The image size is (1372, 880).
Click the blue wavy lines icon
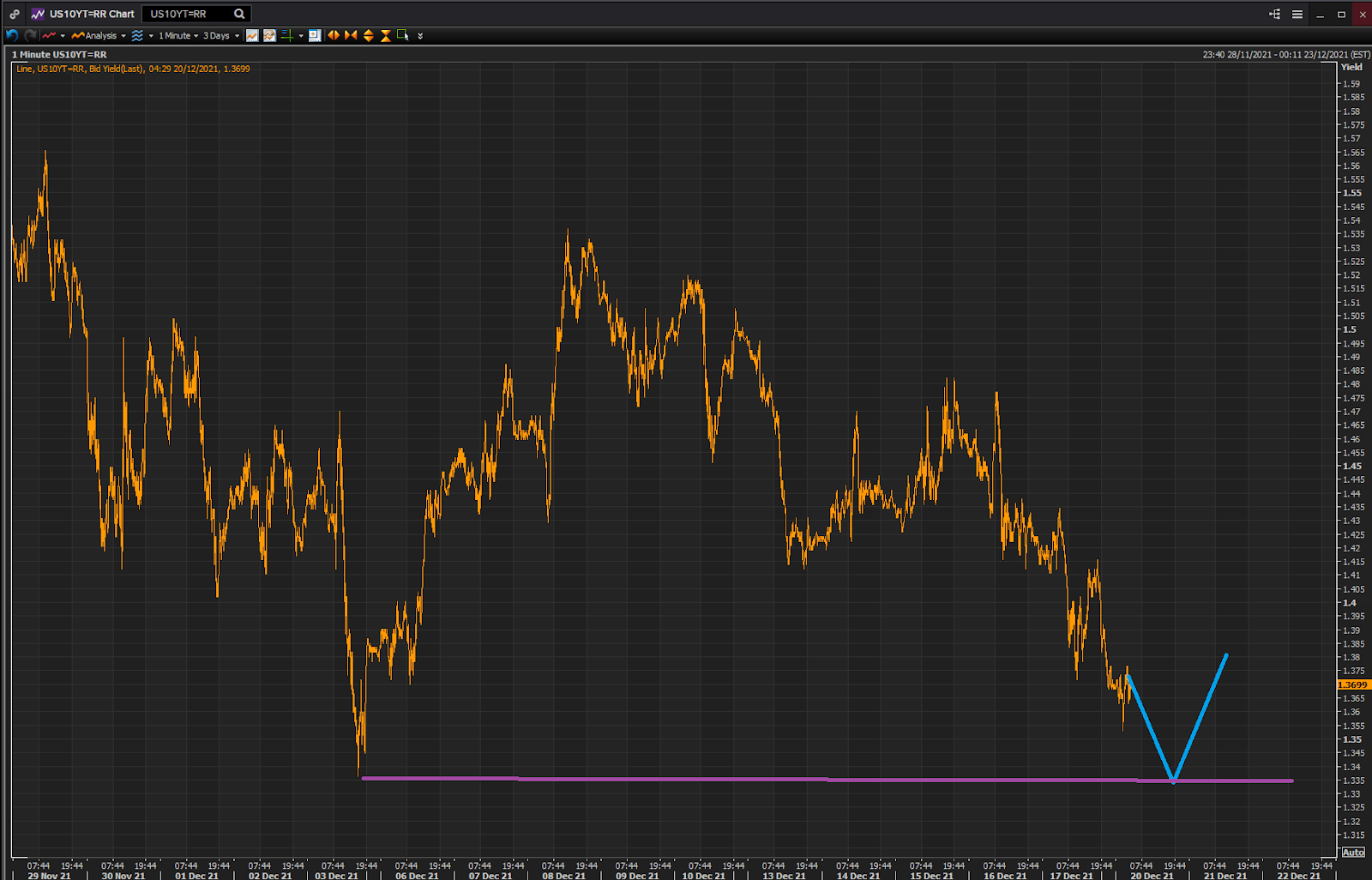coord(137,35)
